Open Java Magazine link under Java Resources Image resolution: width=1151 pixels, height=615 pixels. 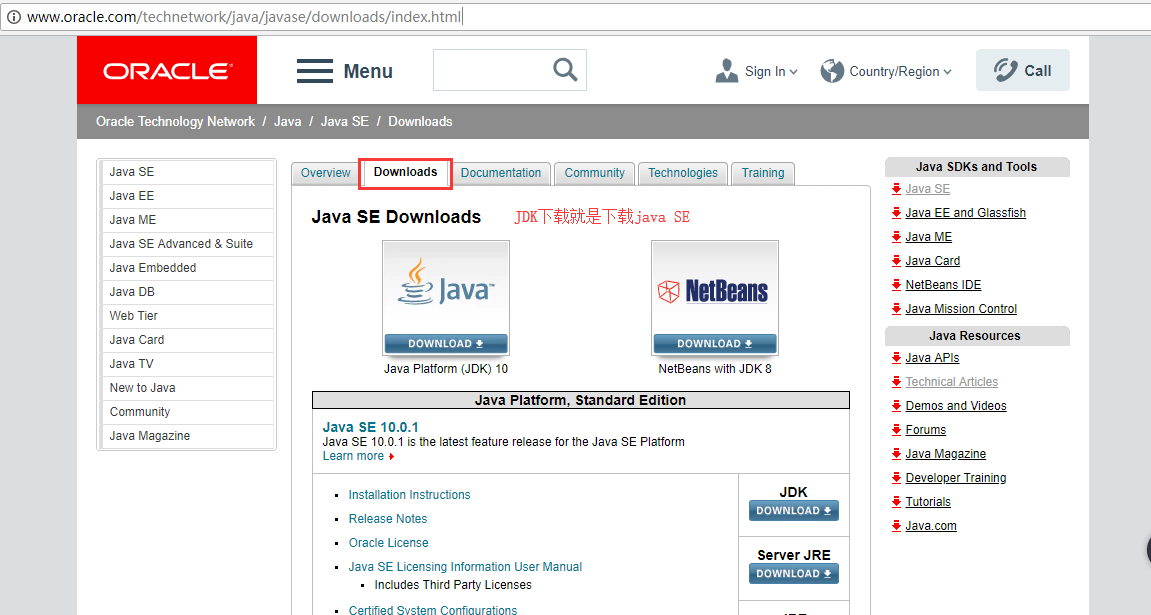click(945, 454)
